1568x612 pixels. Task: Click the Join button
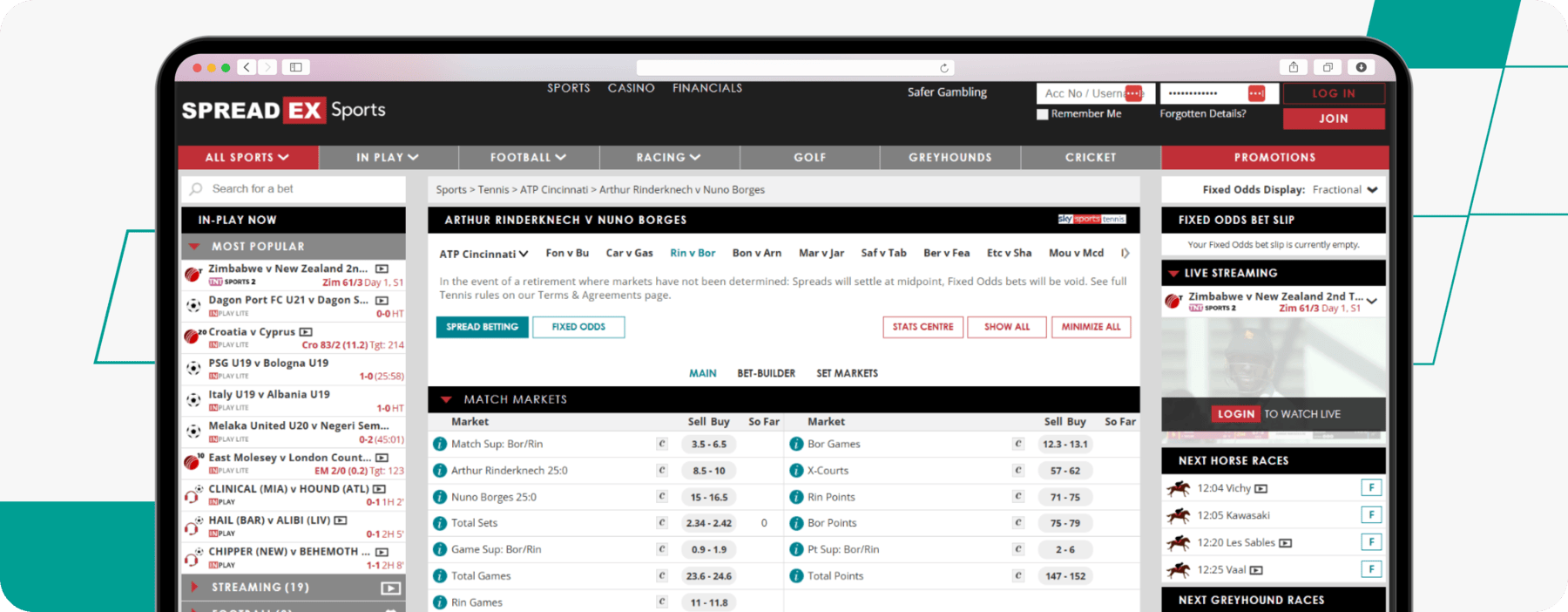pyautogui.click(x=1334, y=119)
